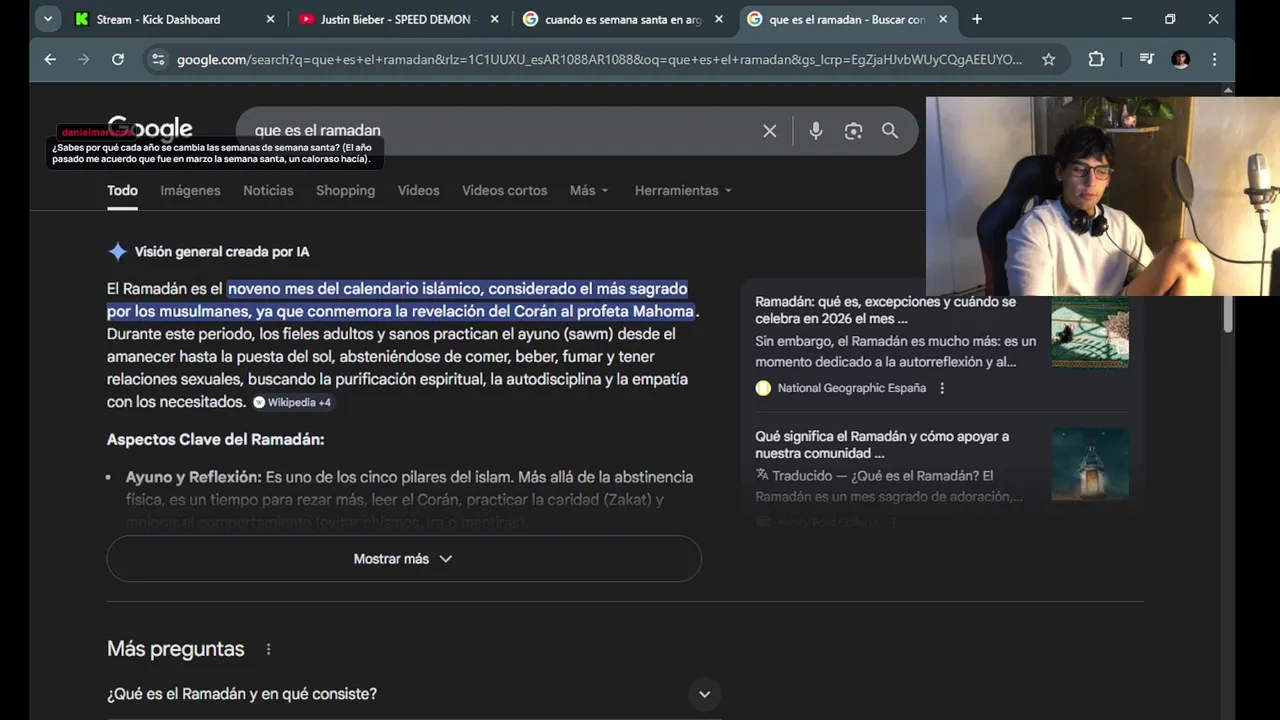This screenshot has height=720, width=1280.
Task: Open the Extensions puzzle icon
Action: click(1096, 59)
